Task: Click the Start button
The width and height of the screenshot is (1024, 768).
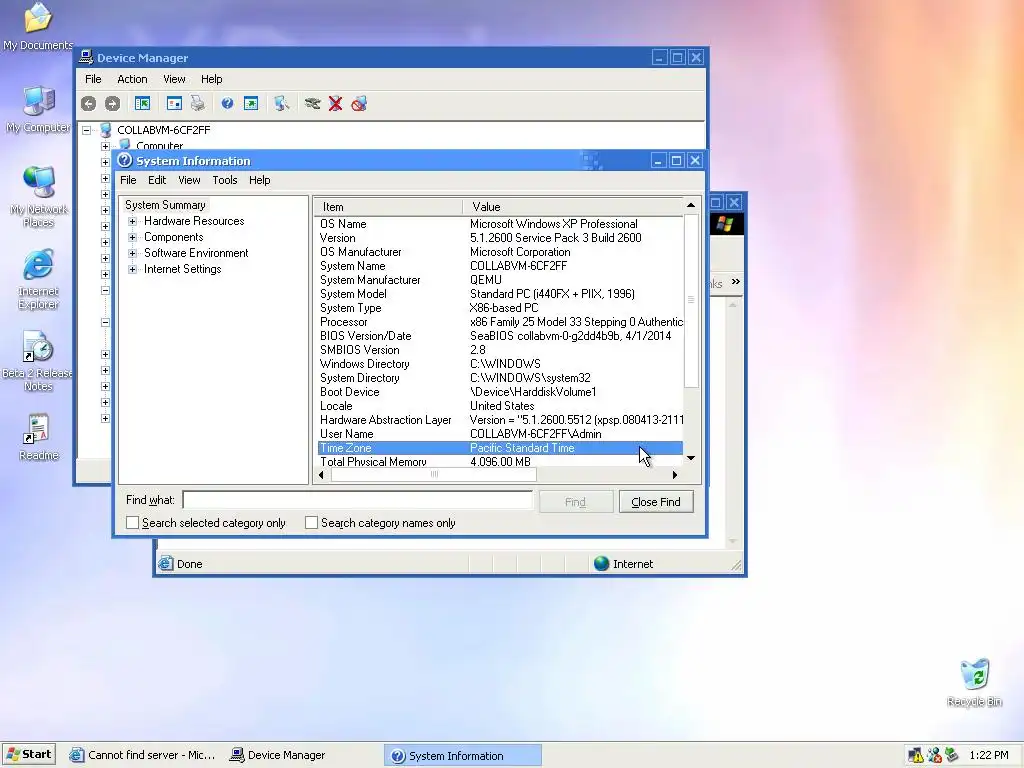Action: coord(29,754)
